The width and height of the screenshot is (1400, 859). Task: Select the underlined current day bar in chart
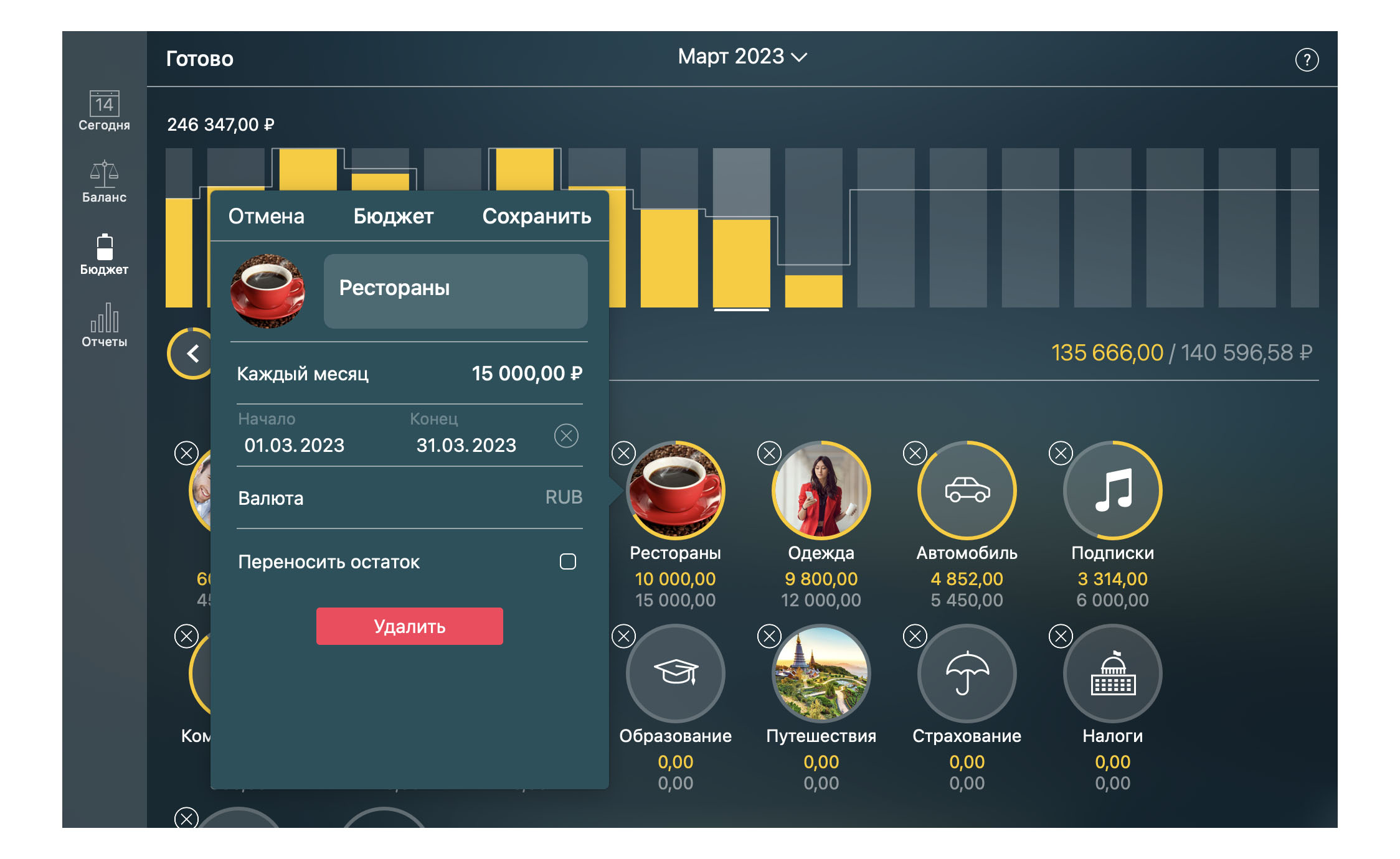[741, 228]
